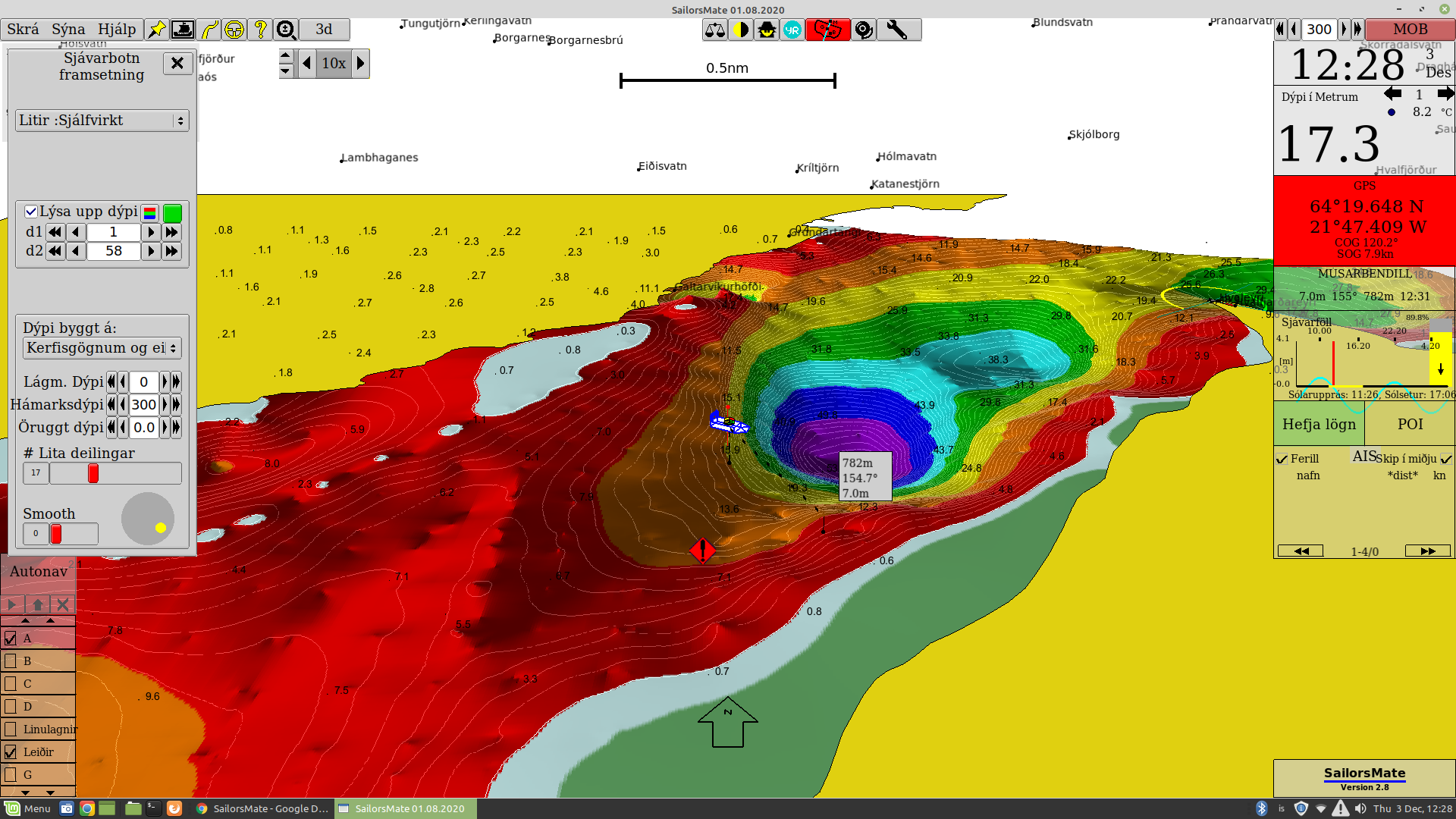This screenshot has height=819, width=1456.
Task: Enable Linulagnir layer checkbox
Action: click(11, 730)
